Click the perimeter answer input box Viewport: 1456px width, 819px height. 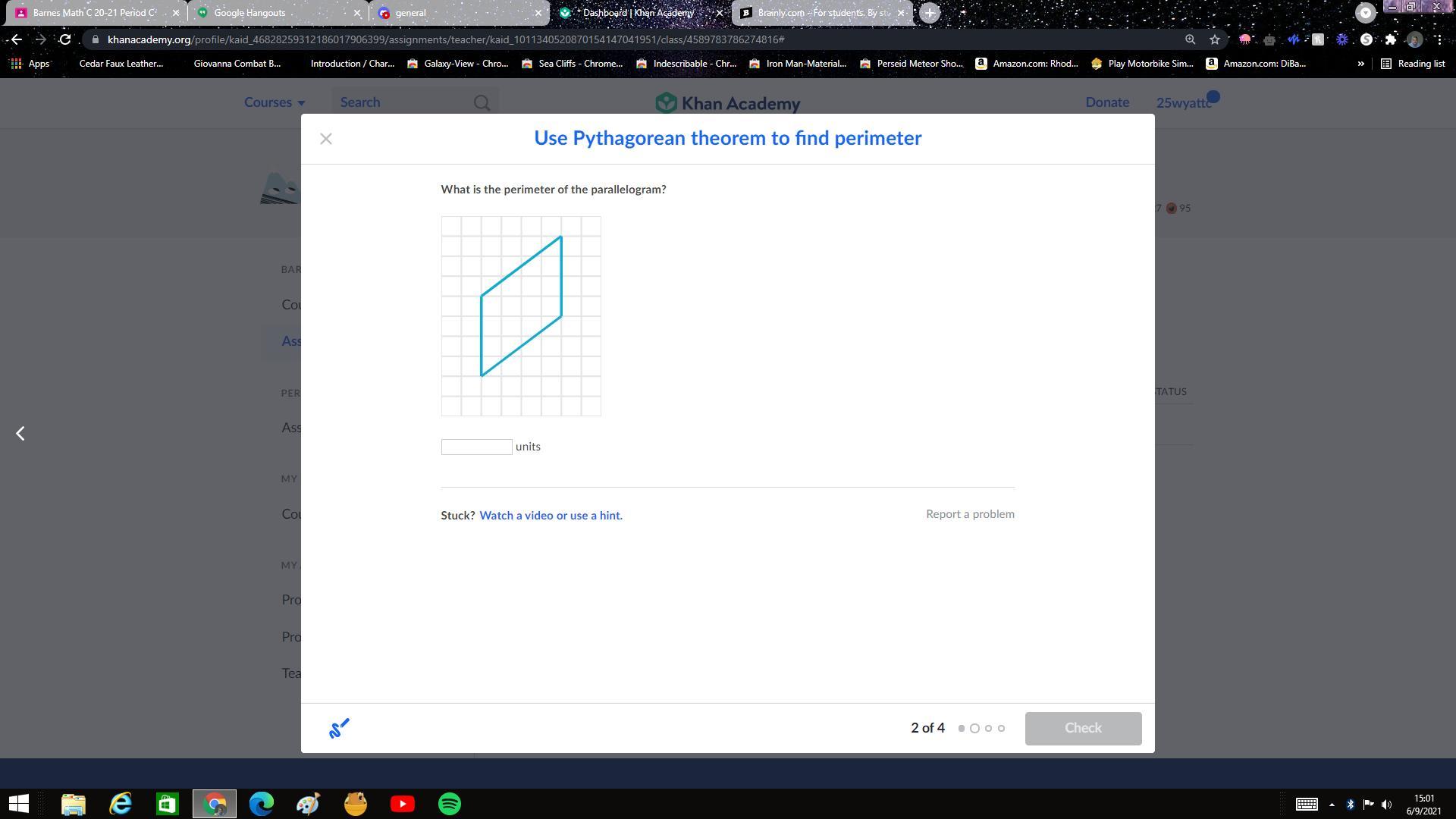coord(476,447)
